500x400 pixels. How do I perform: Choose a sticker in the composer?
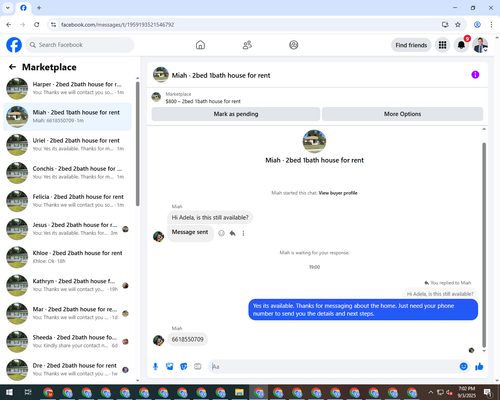(x=184, y=367)
